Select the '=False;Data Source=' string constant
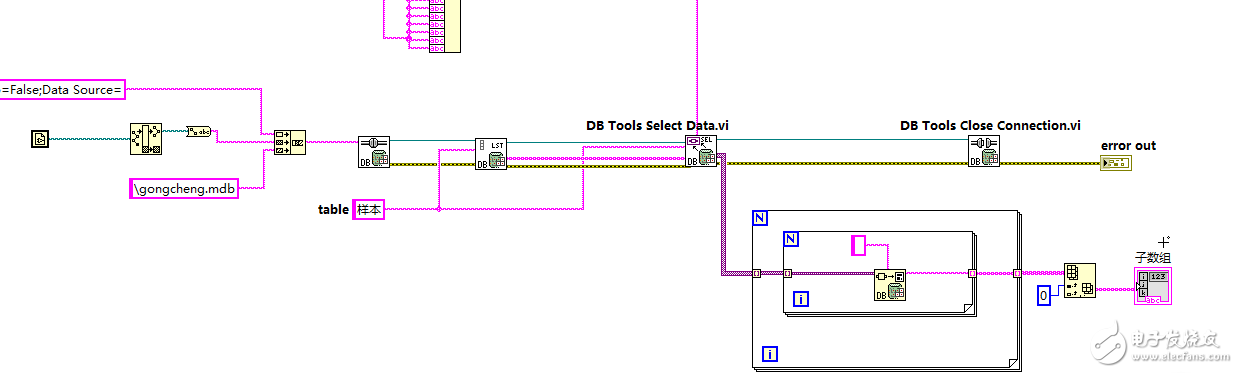Viewport: 1238px width, 373px height. pyautogui.click(x=61, y=90)
